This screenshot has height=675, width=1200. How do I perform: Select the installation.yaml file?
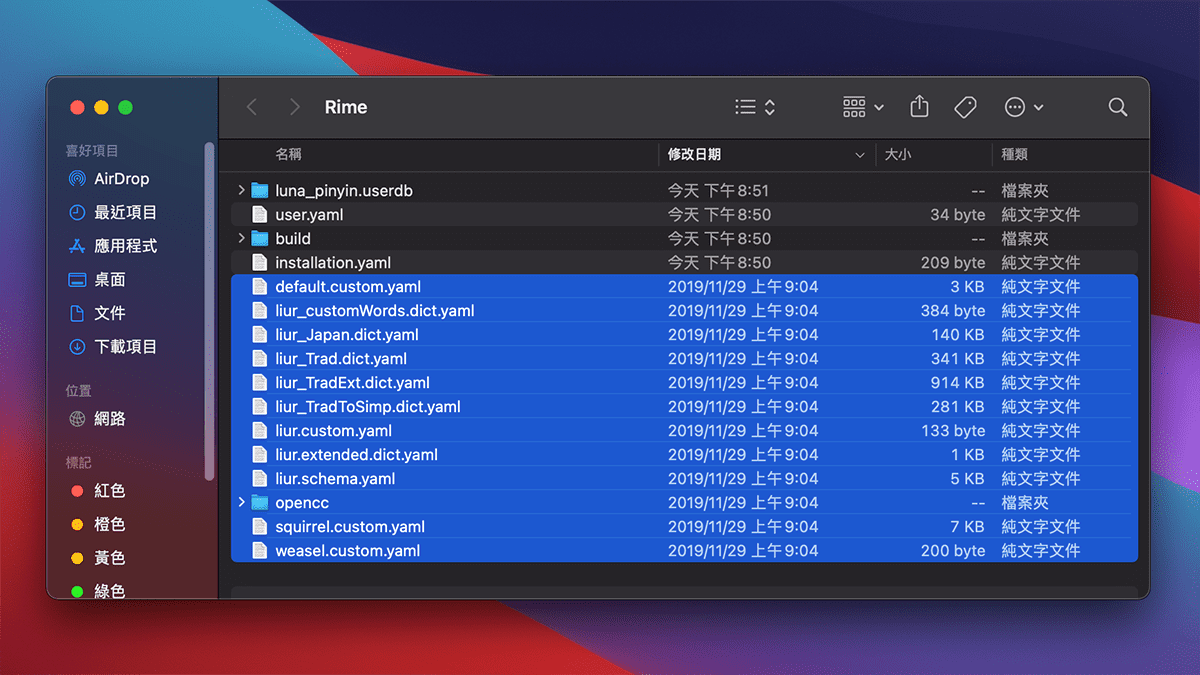click(x=332, y=262)
